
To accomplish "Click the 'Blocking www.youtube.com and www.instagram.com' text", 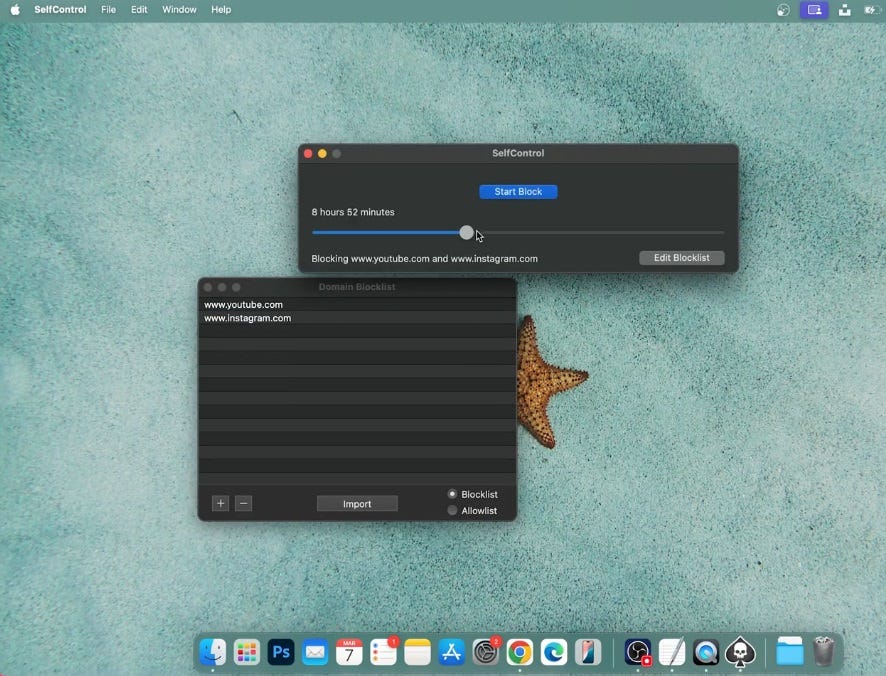I will (424, 259).
